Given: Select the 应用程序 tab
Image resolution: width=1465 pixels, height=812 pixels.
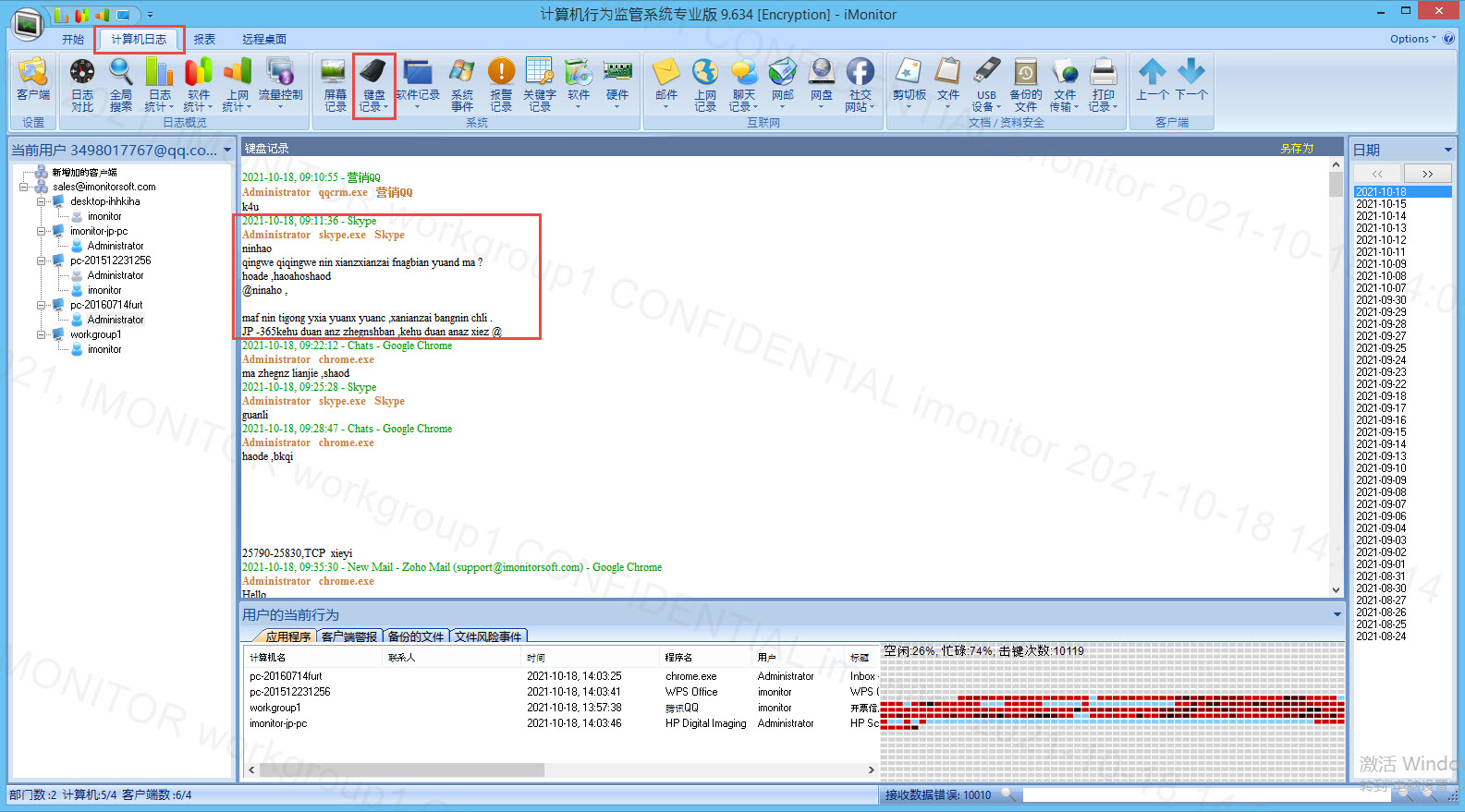Looking at the screenshot, I should tap(287, 636).
